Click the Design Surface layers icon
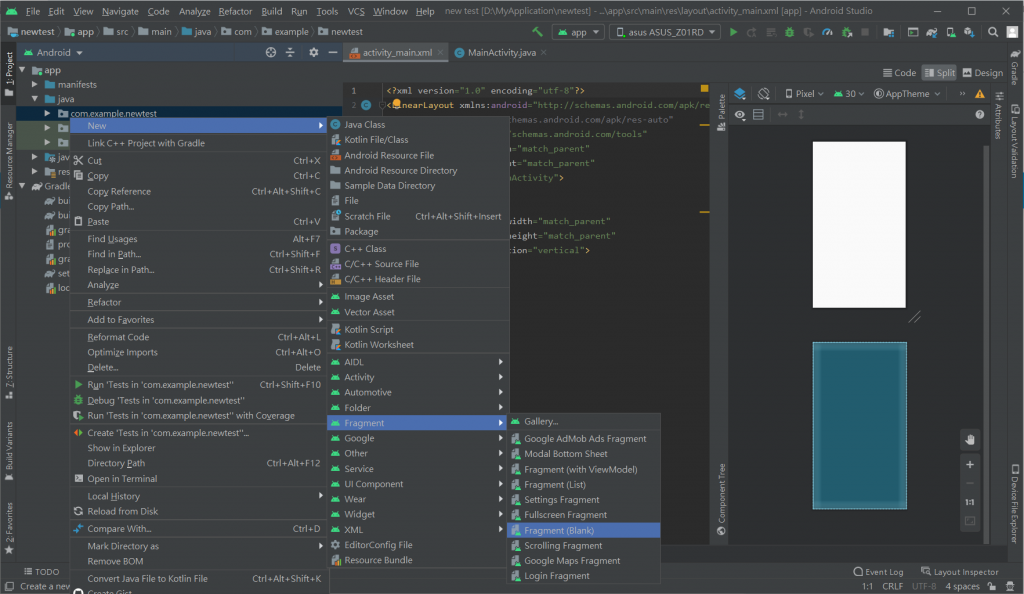The image size is (1024, 594). point(740,94)
